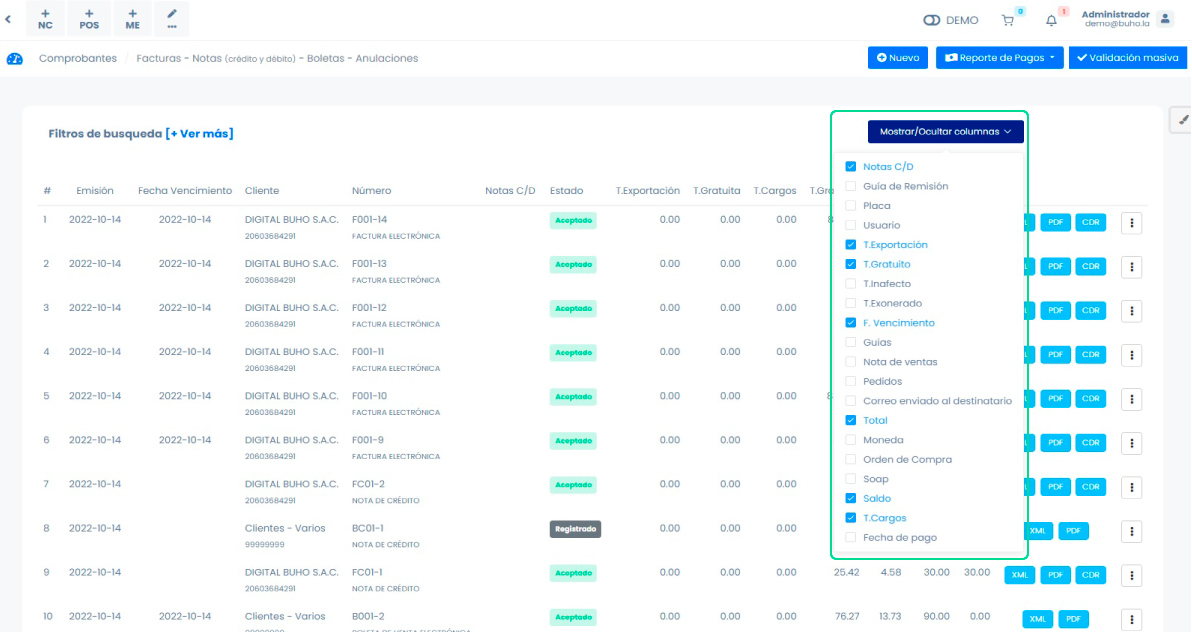
Task: Open the POS shortcut
Action: click(89, 20)
